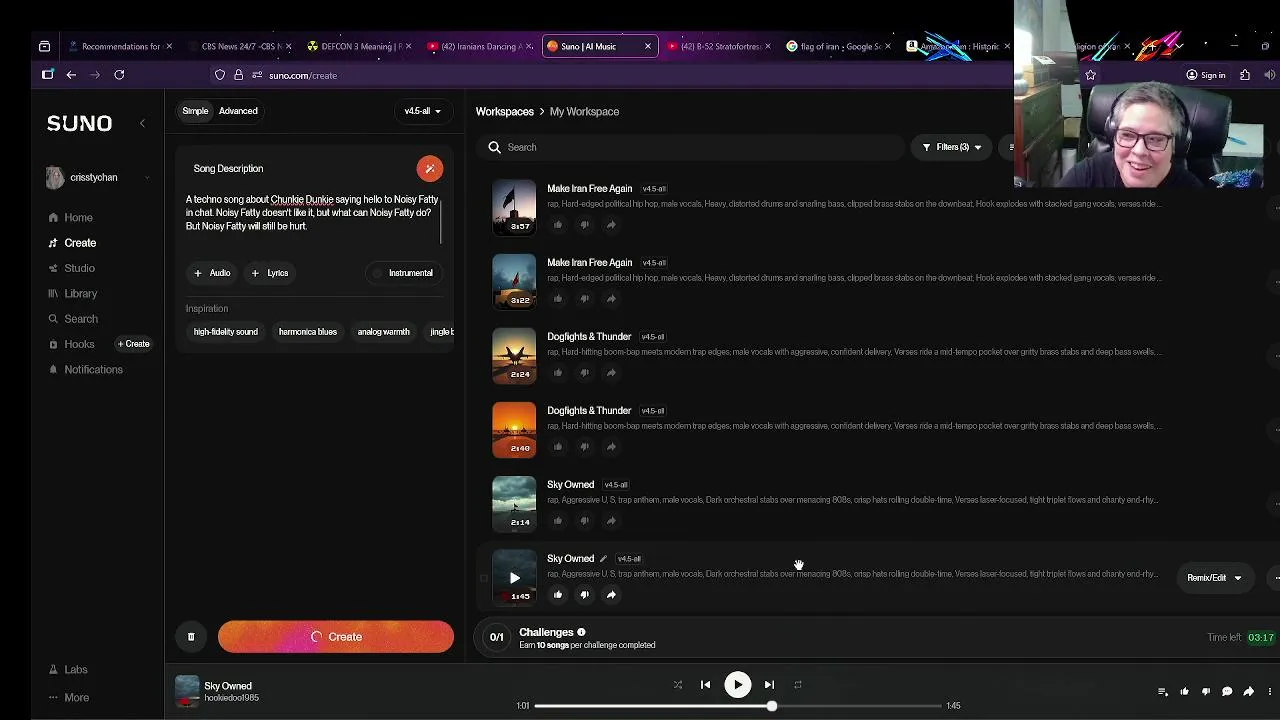Click the play/pause button in player
Screen dimensions: 1280x720
point(738,685)
